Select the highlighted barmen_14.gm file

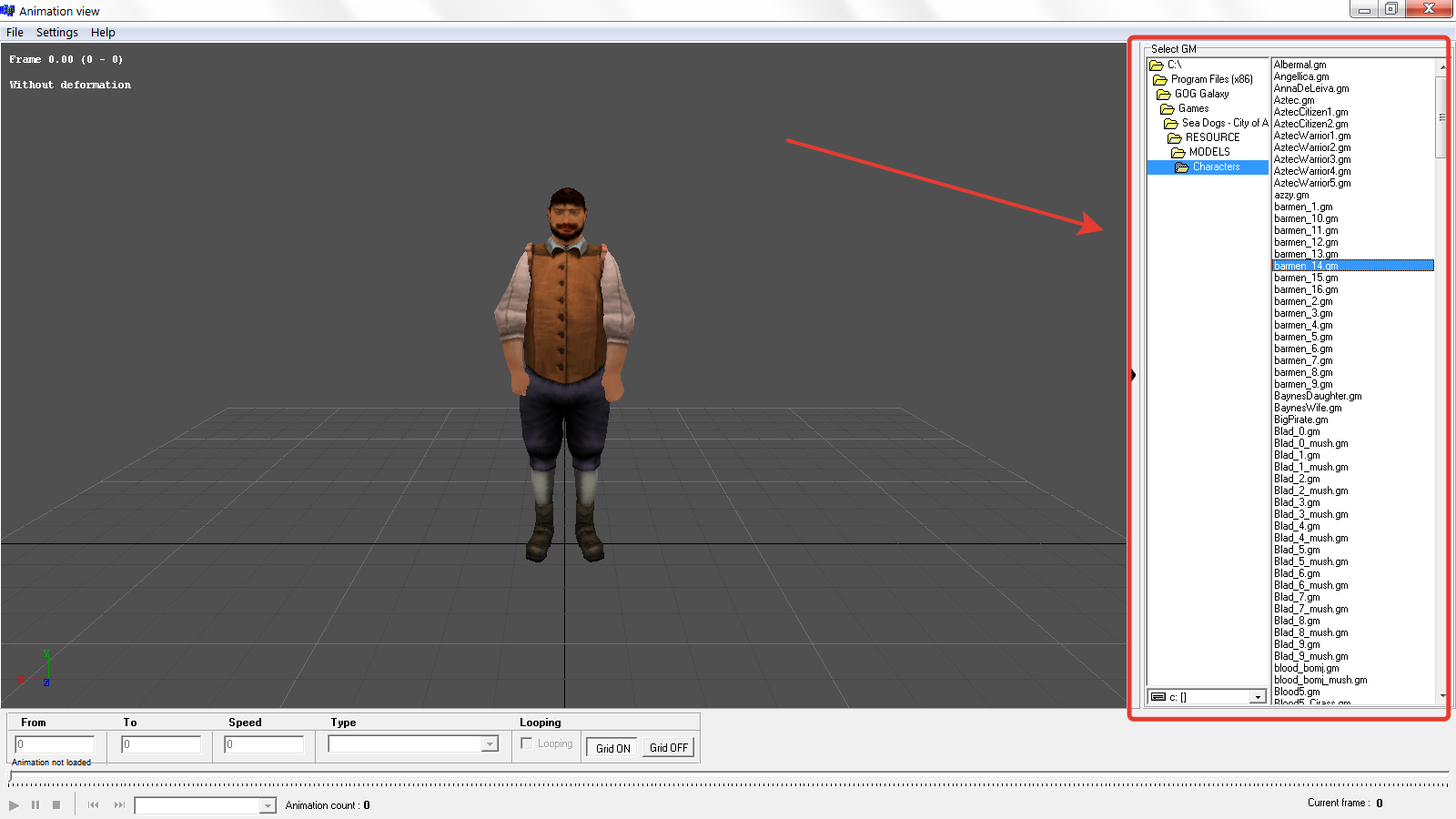[1353, 266]
